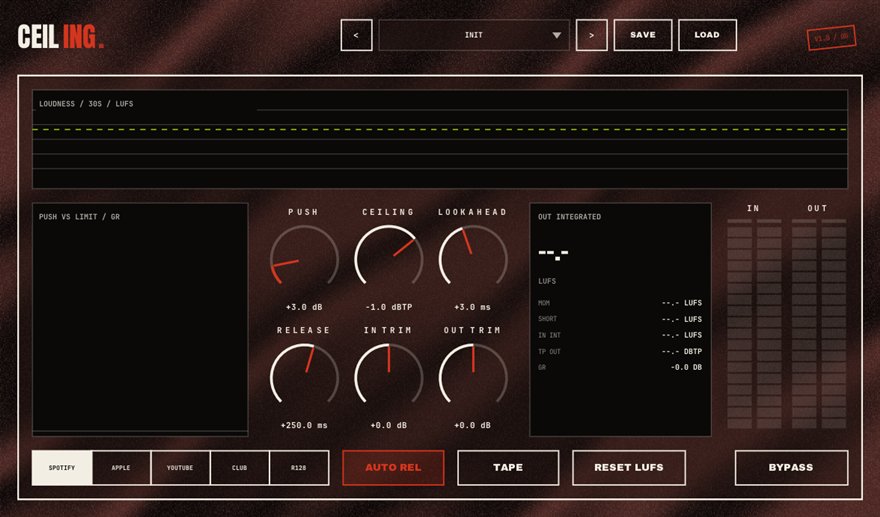This screenshot has width=880, height=517.
Task: Reset the LUFS measurement
Action: coord(629,468)
